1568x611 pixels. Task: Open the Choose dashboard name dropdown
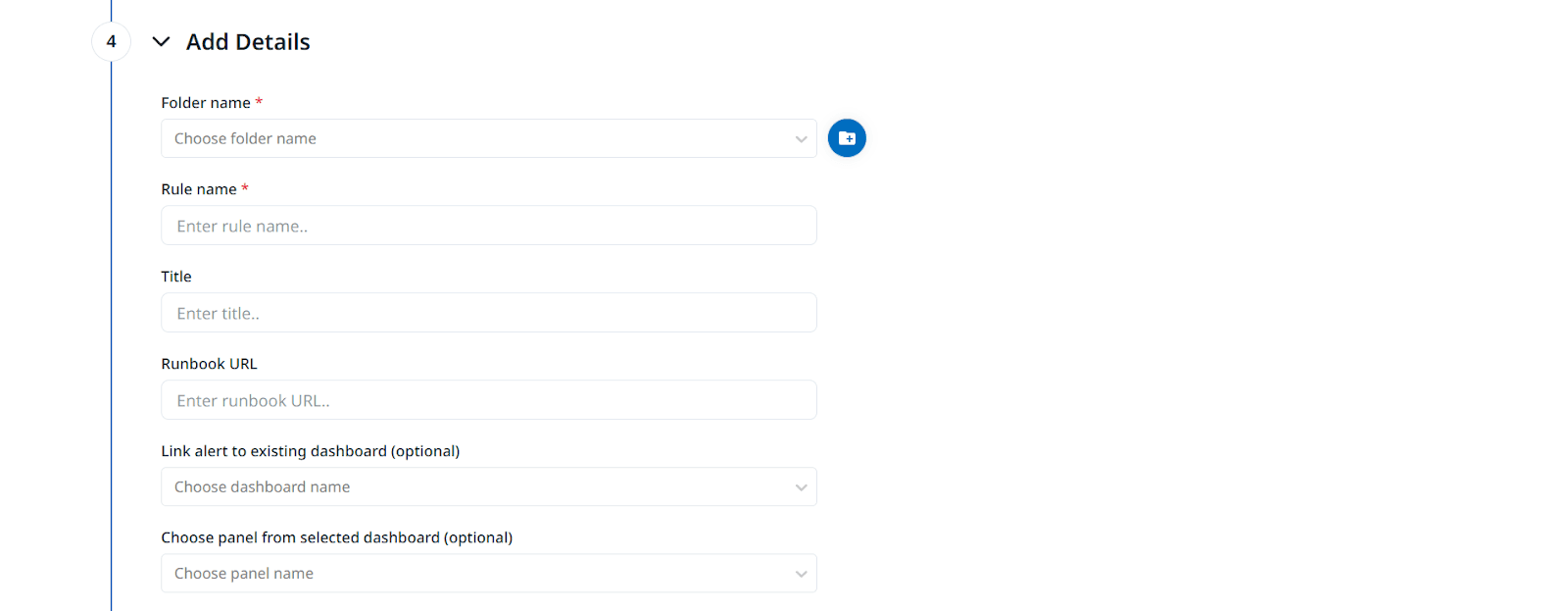tap(489, 486)
